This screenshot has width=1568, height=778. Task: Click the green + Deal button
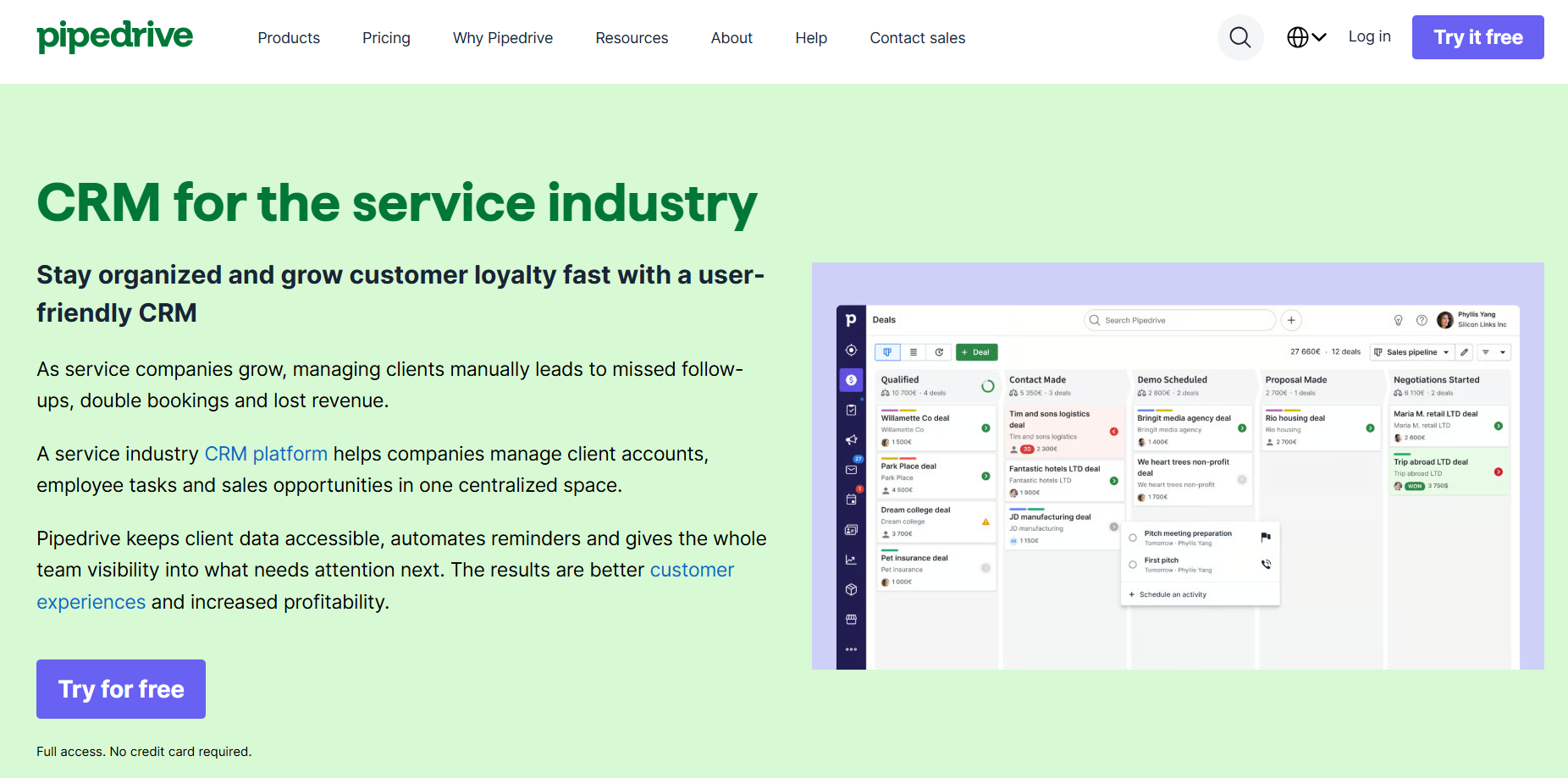[x=976, y=352]
